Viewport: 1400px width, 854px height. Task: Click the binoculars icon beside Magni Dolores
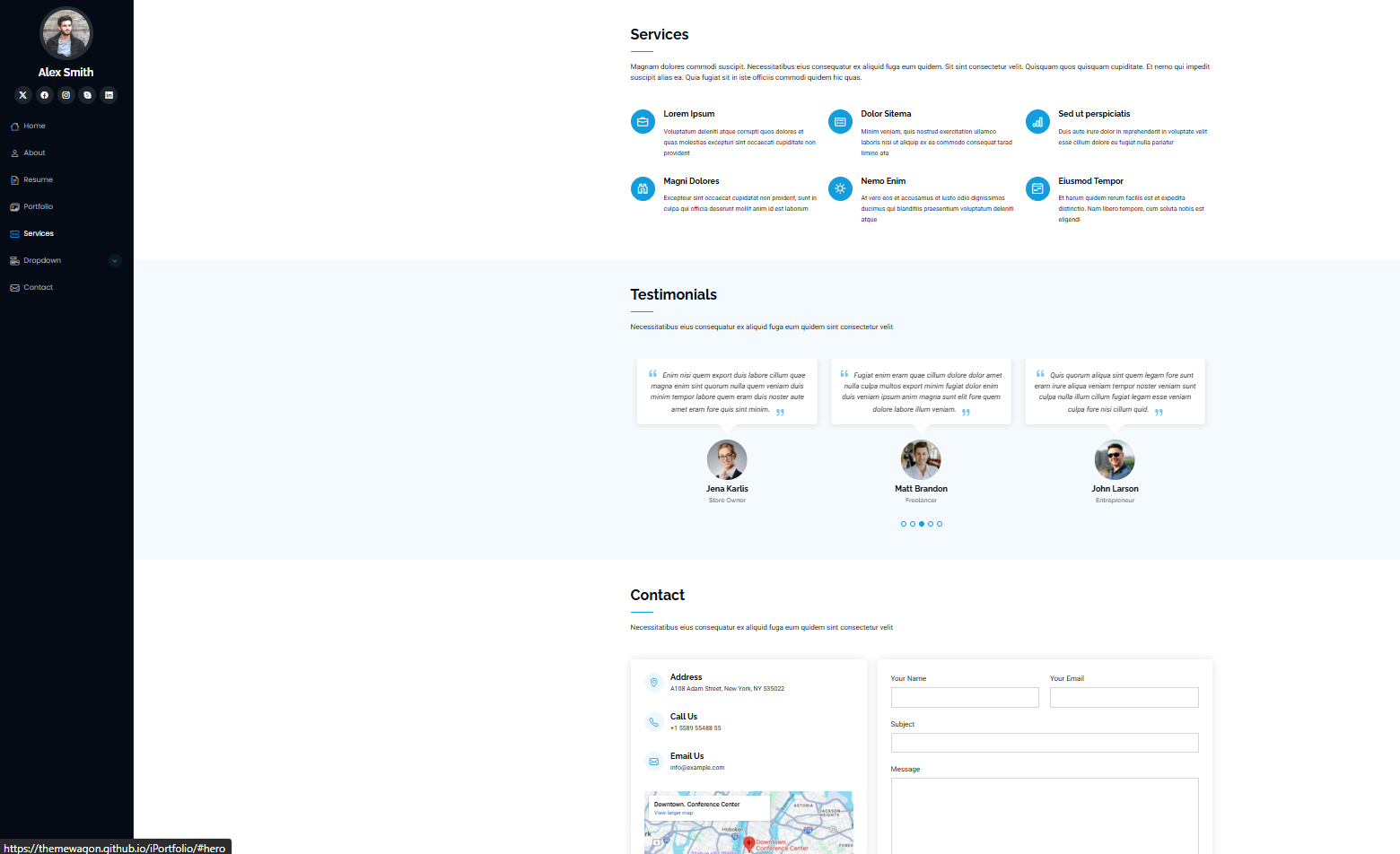[x=643, y=188]
